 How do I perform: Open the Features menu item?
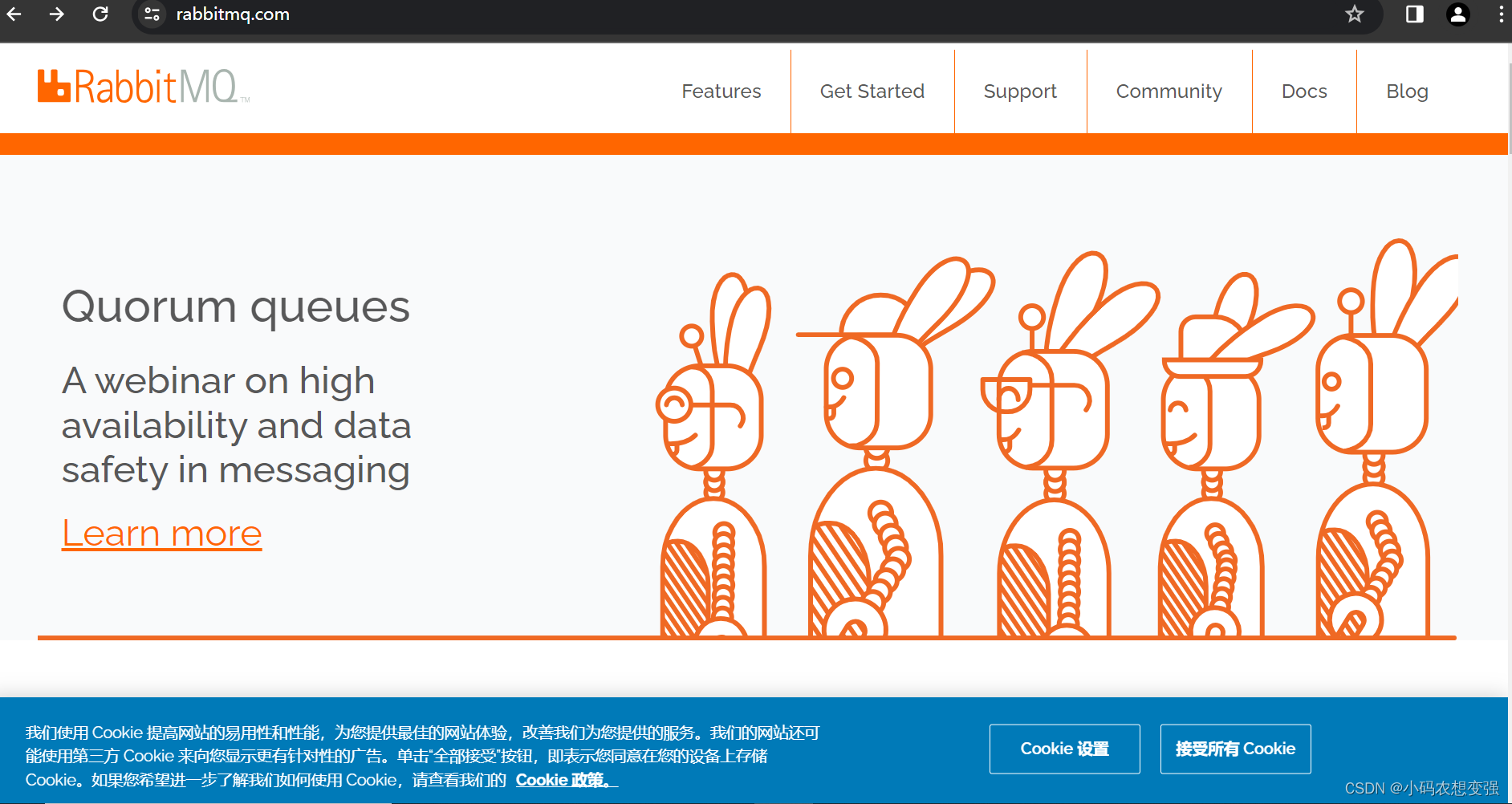(x=721, y=91)
